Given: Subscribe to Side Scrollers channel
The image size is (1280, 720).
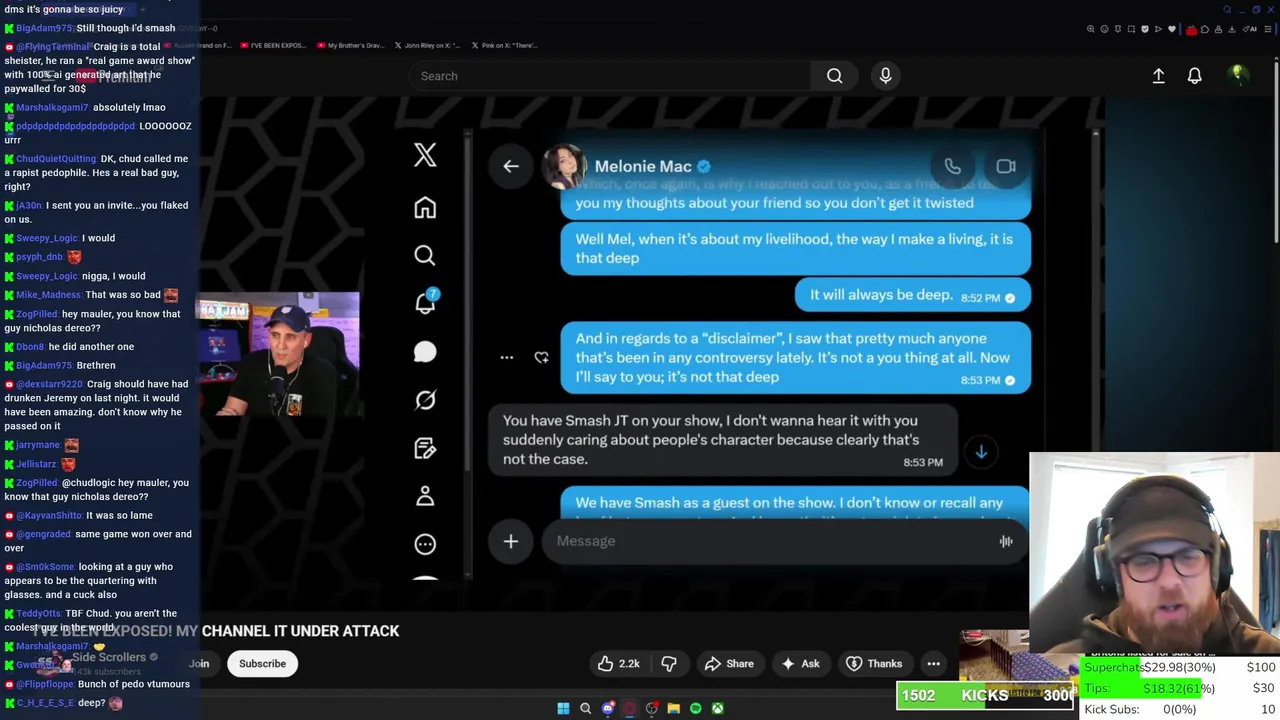Looking at the screenshot, I should [x=262, y=664].
